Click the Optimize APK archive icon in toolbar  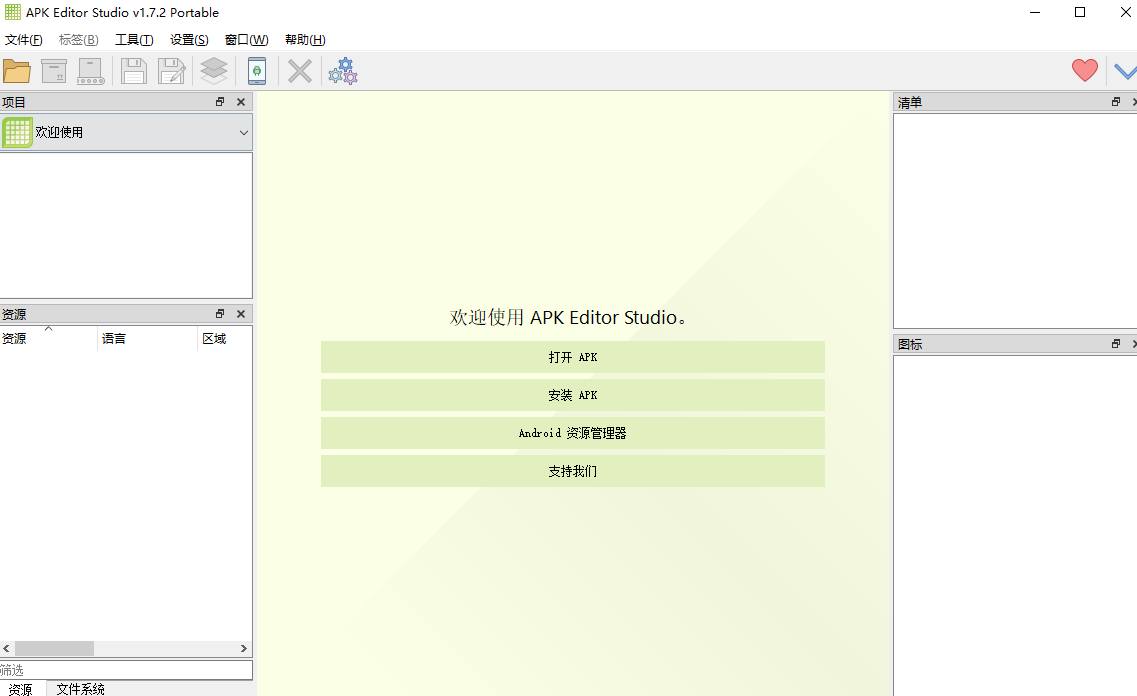(54, 71)
